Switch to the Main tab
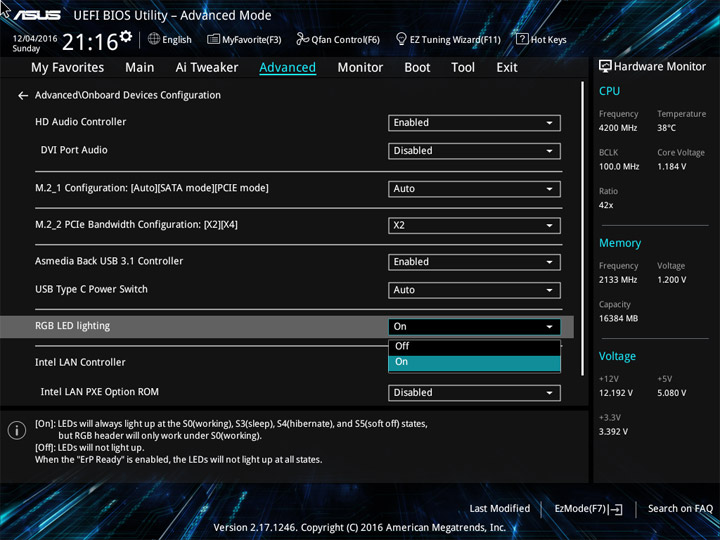 tap(140, 68)
